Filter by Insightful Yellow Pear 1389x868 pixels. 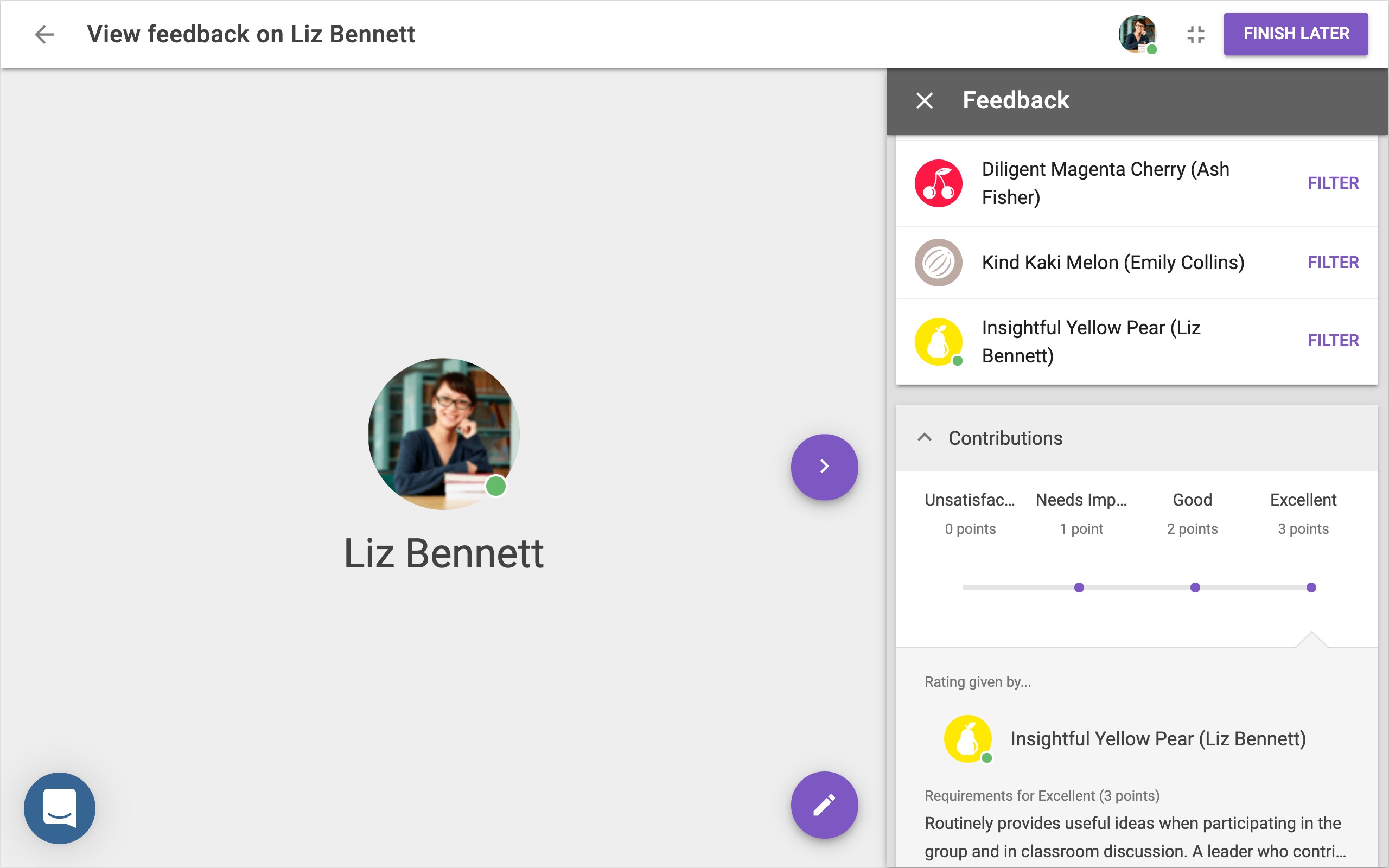pos(1333,341)
